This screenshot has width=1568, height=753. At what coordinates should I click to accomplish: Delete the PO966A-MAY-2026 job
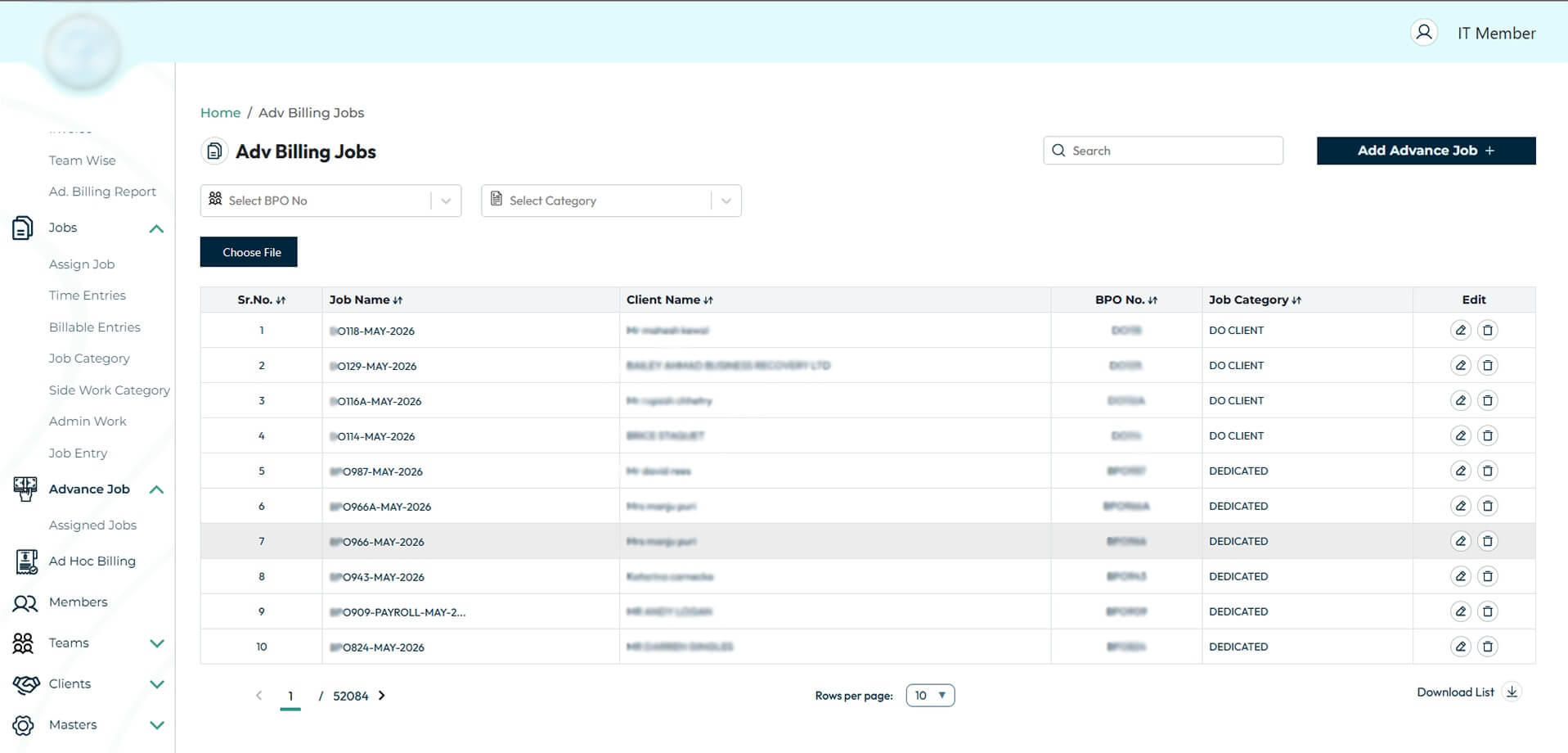1488,507
